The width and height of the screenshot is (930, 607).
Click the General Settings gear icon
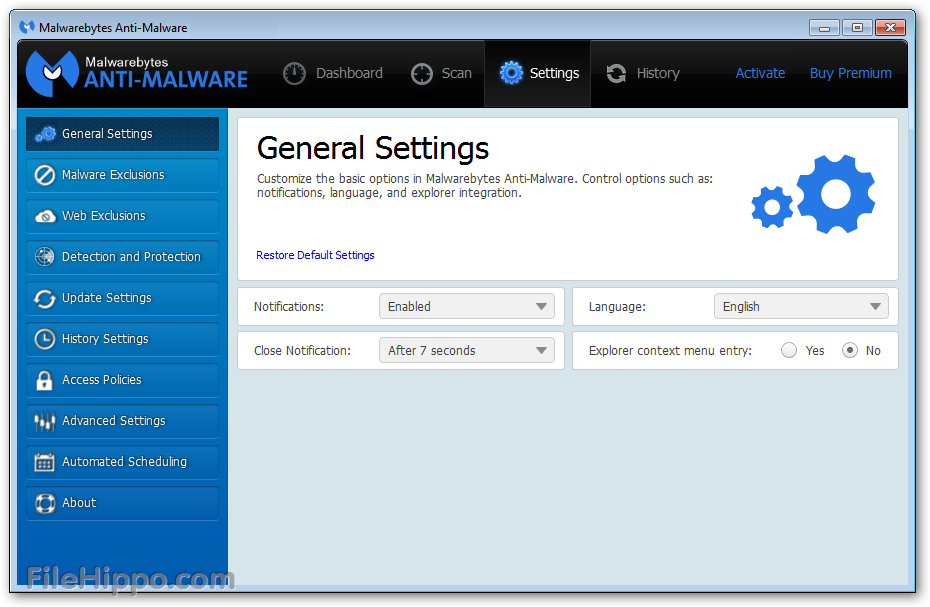pyautogui.click(x=45, y=133)
